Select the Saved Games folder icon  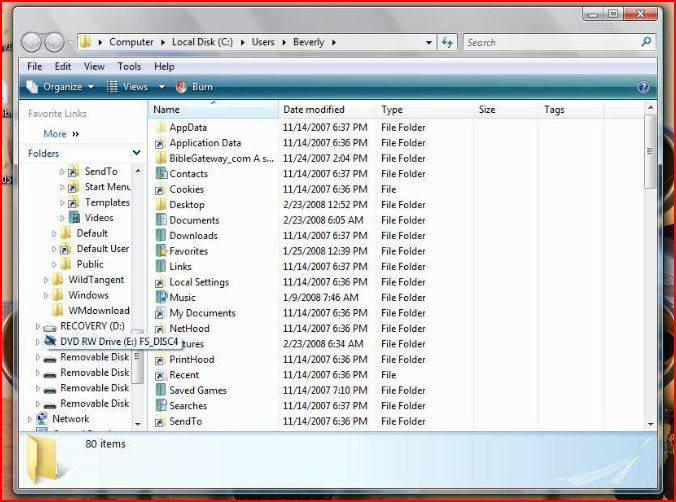161,390
